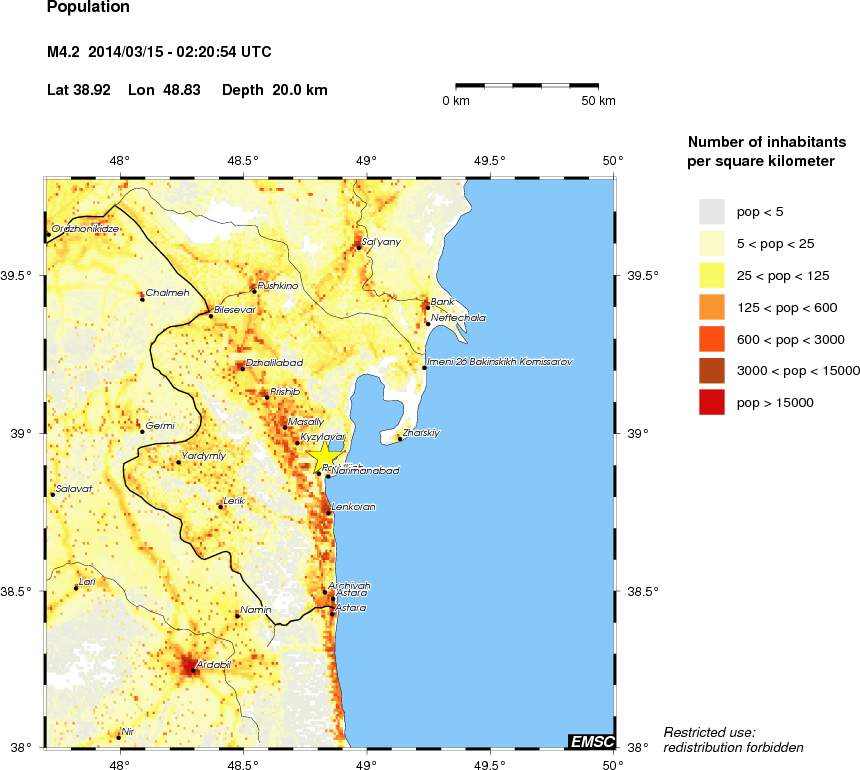The height and width of the screenshot is (770, 860).
Task: Select the Pushkino city marker
Action: [x=254, y=291]
